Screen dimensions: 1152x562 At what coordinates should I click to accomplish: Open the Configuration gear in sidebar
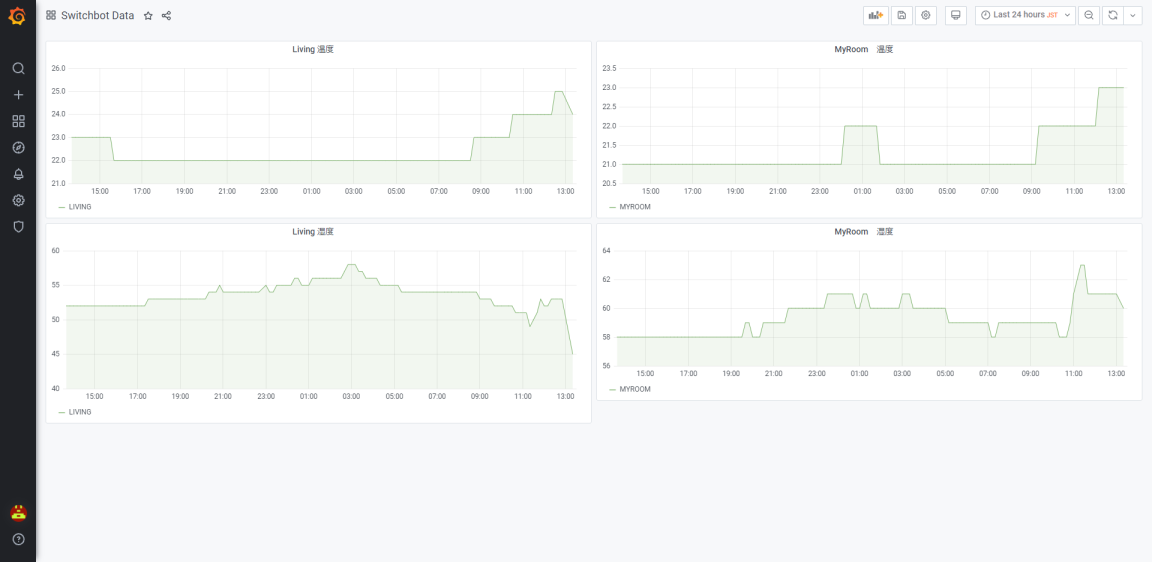coord(18,200)
